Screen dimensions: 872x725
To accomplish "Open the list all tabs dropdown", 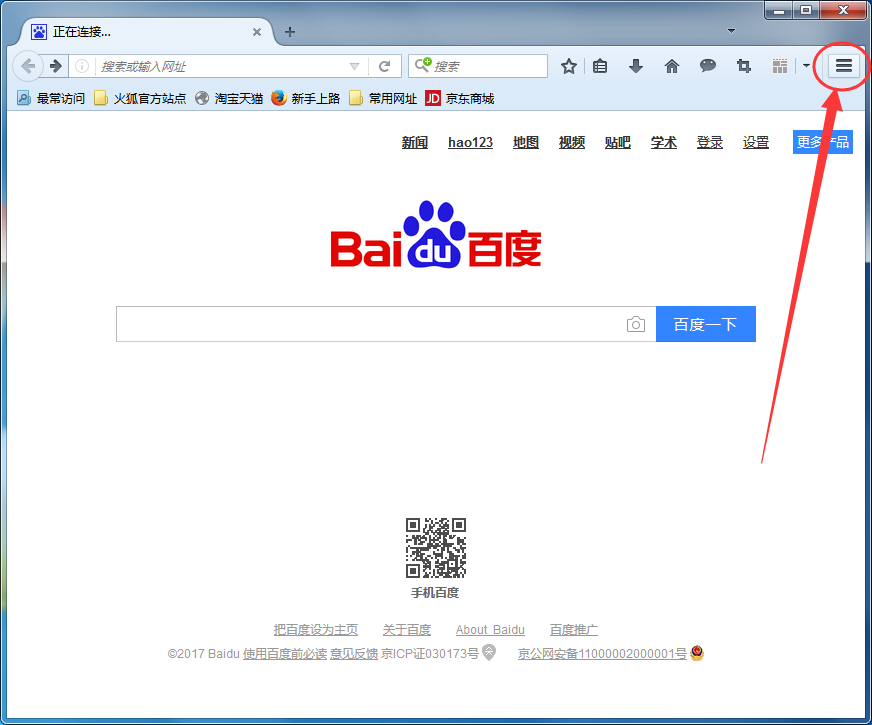I will (x=731, y=31).
